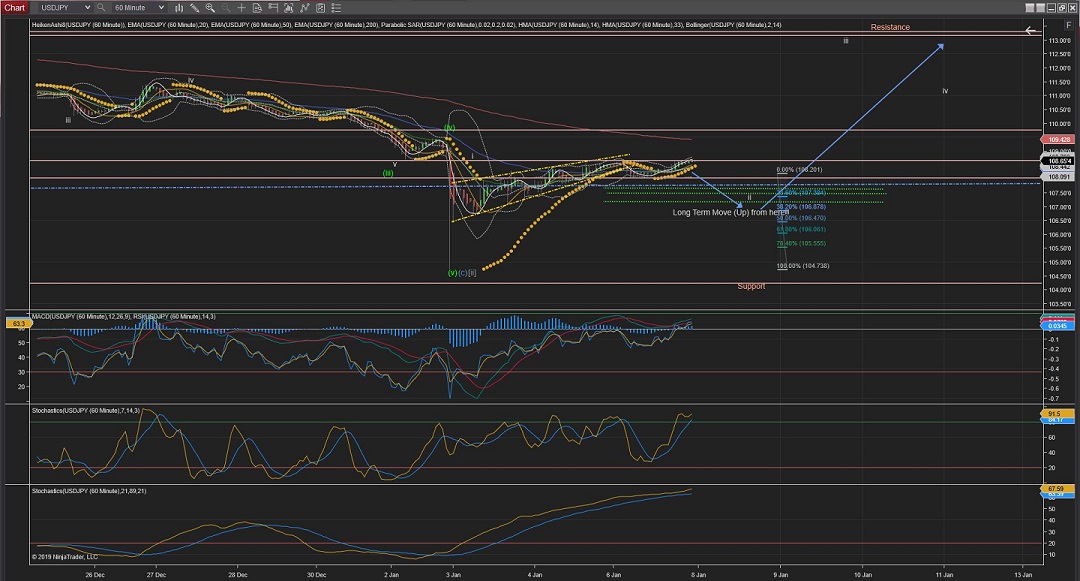Select the Resistance label on the chart
Image resolution: width=1080 pixels, height=581 pixels.
(x=889, y=27)
